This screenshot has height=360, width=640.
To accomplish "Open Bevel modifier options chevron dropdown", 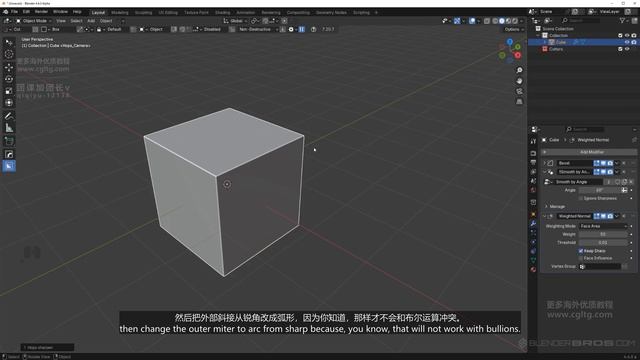I will 617,163.
